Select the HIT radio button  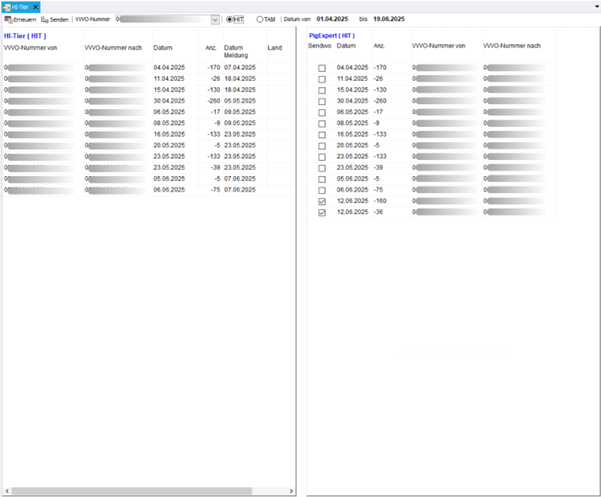tap(230, 19)
